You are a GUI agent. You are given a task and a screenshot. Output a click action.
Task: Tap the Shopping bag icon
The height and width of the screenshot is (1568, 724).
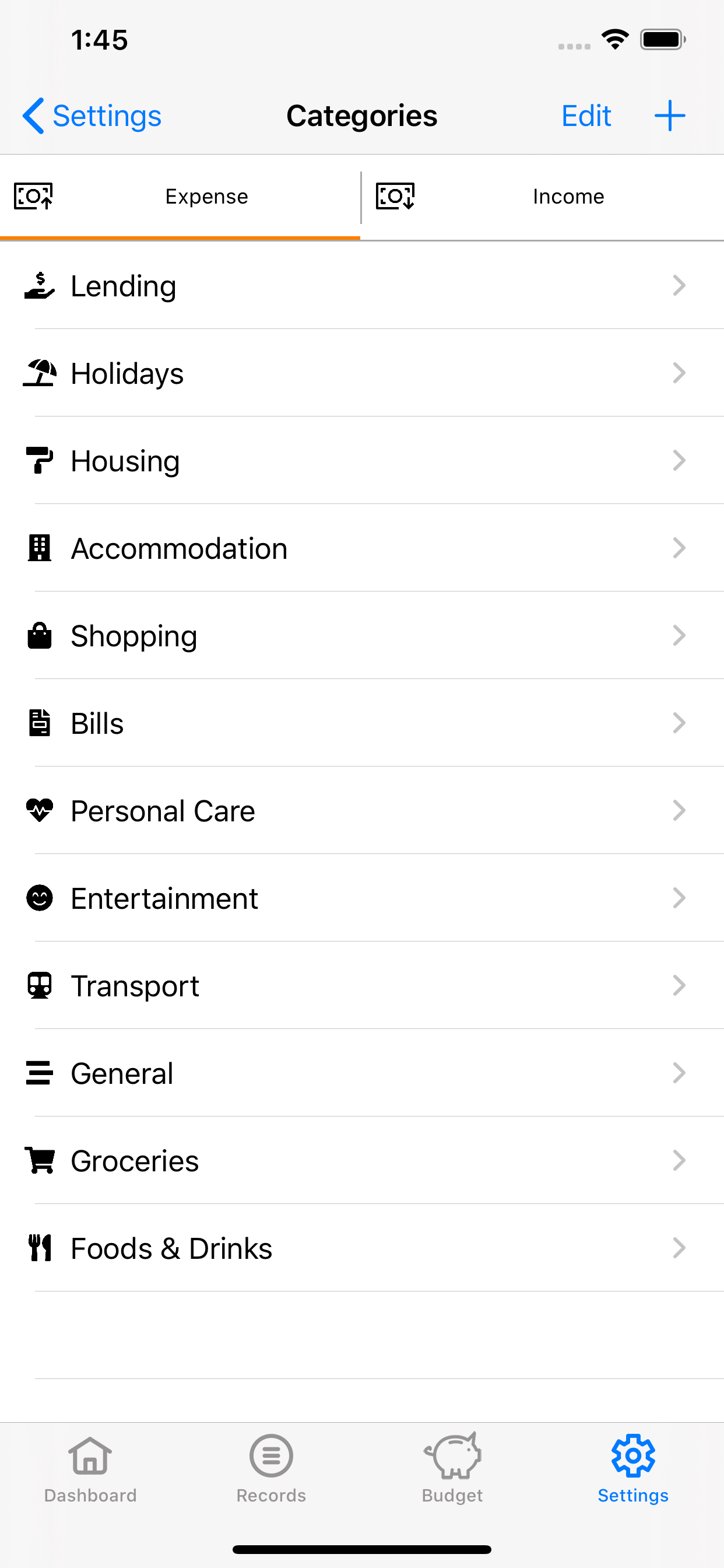click(40, 636)
